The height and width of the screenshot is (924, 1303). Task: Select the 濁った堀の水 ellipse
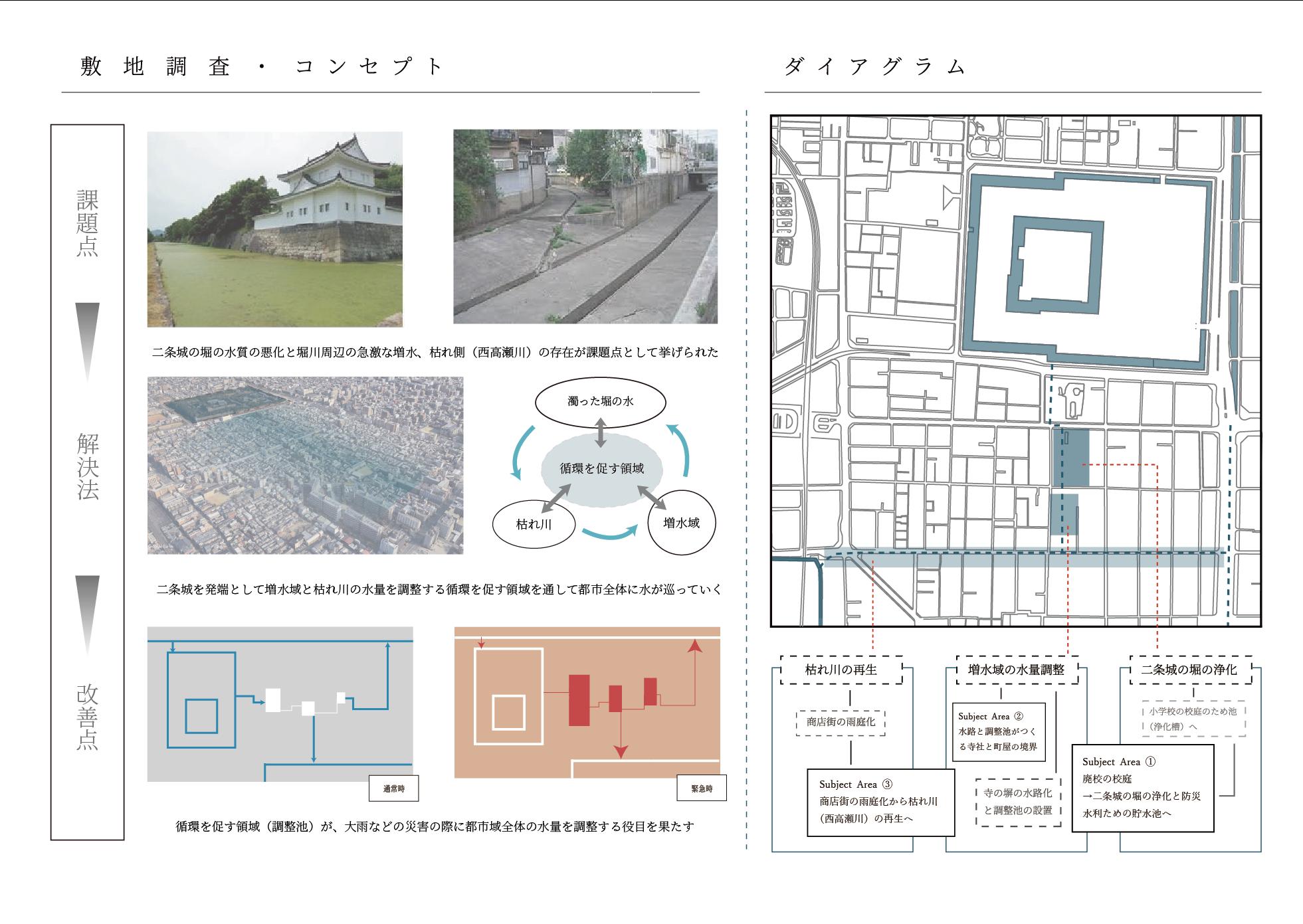(600, 402)
